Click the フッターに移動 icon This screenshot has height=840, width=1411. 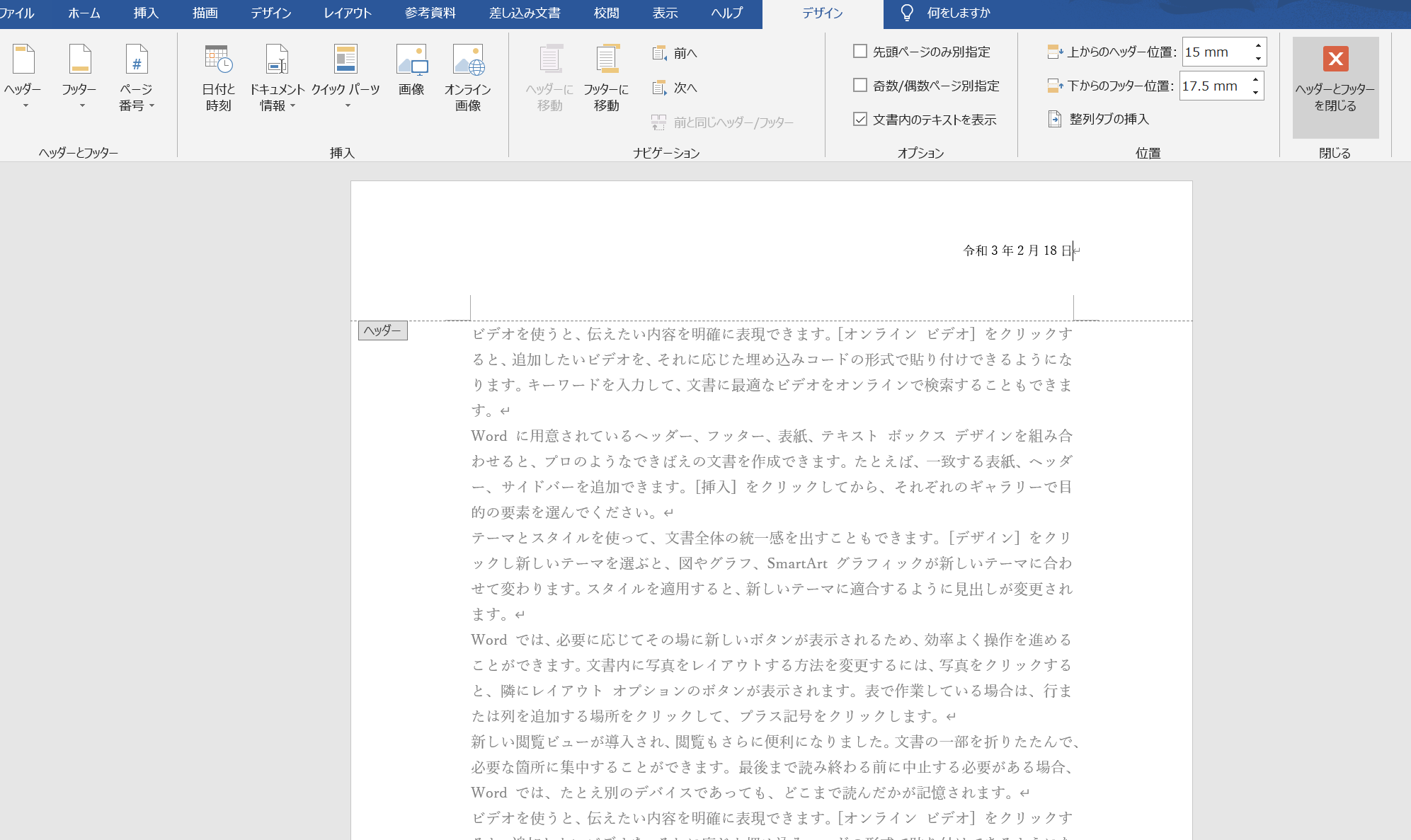click(607, 59)
